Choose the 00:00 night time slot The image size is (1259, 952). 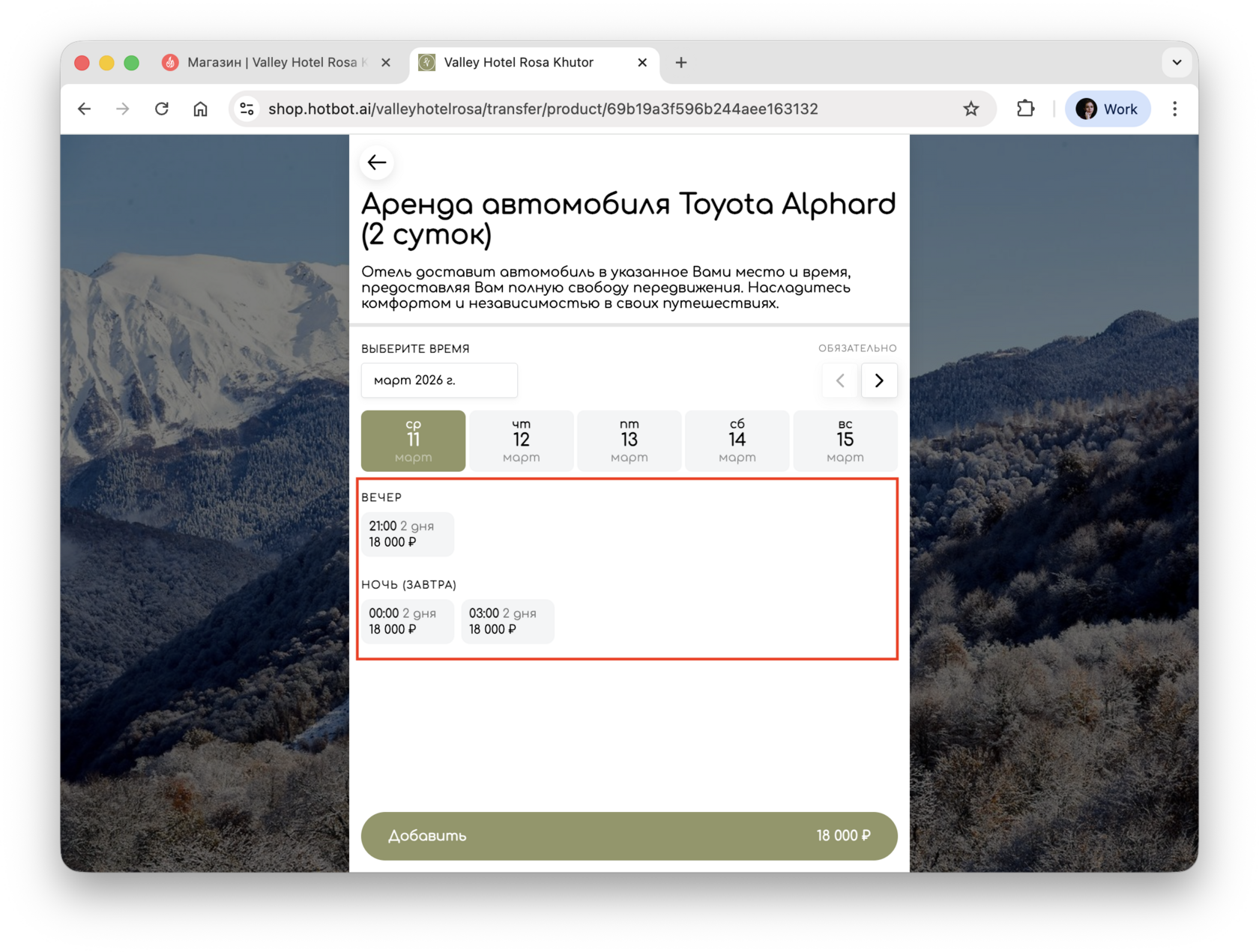point(408,622)
